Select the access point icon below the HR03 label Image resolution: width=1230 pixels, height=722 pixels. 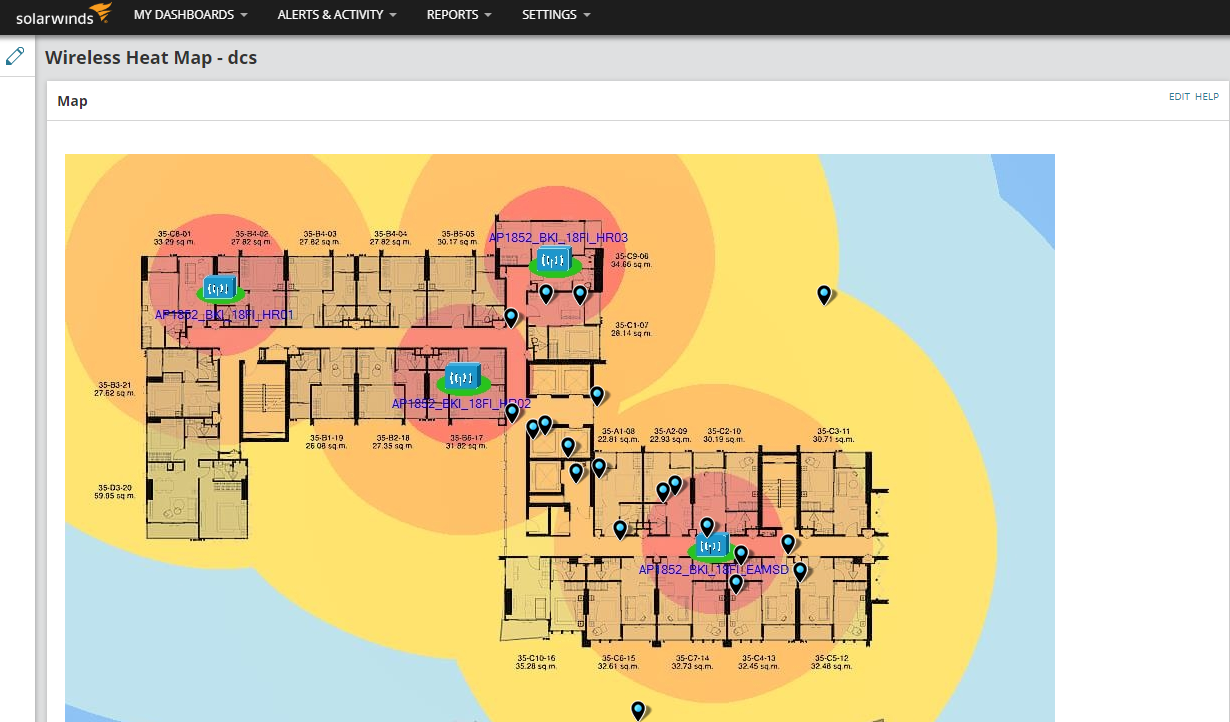coord(554,262)
